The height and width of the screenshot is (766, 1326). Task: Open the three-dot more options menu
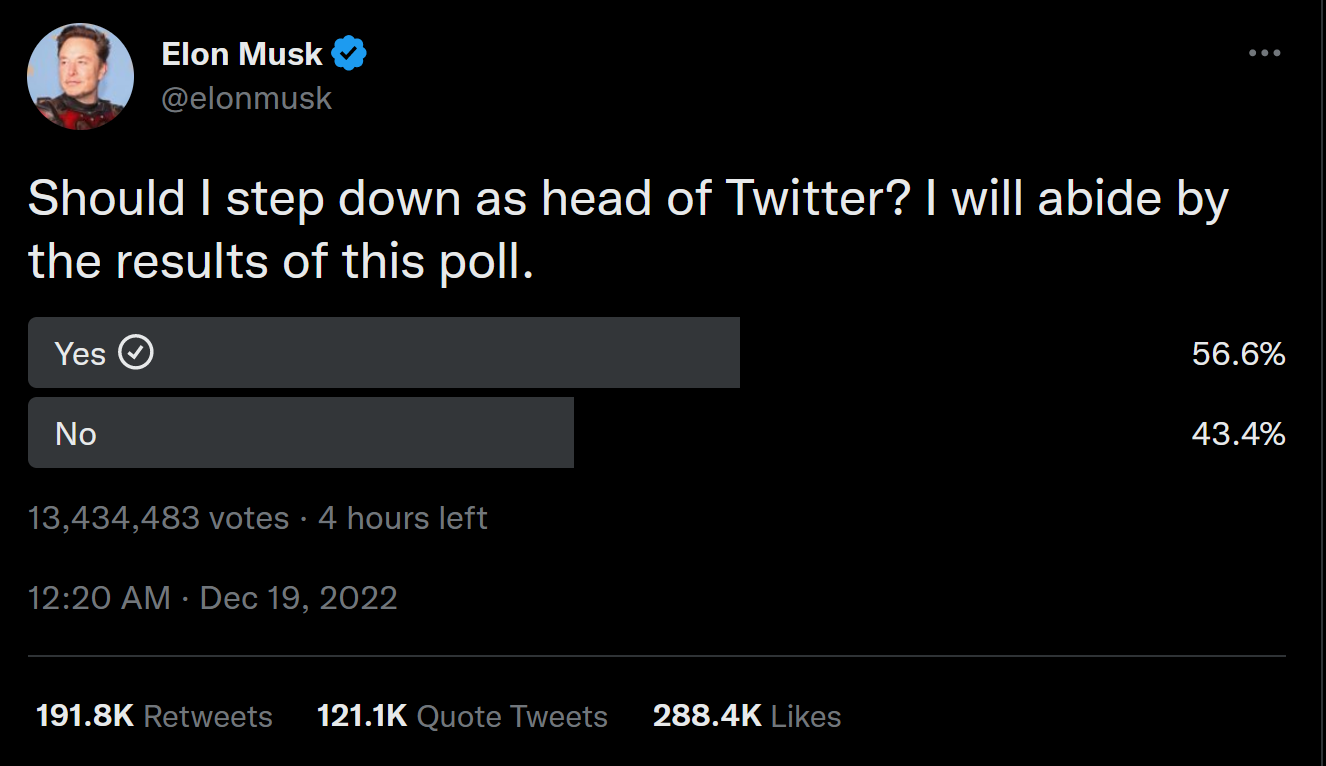pos(1265,53)
